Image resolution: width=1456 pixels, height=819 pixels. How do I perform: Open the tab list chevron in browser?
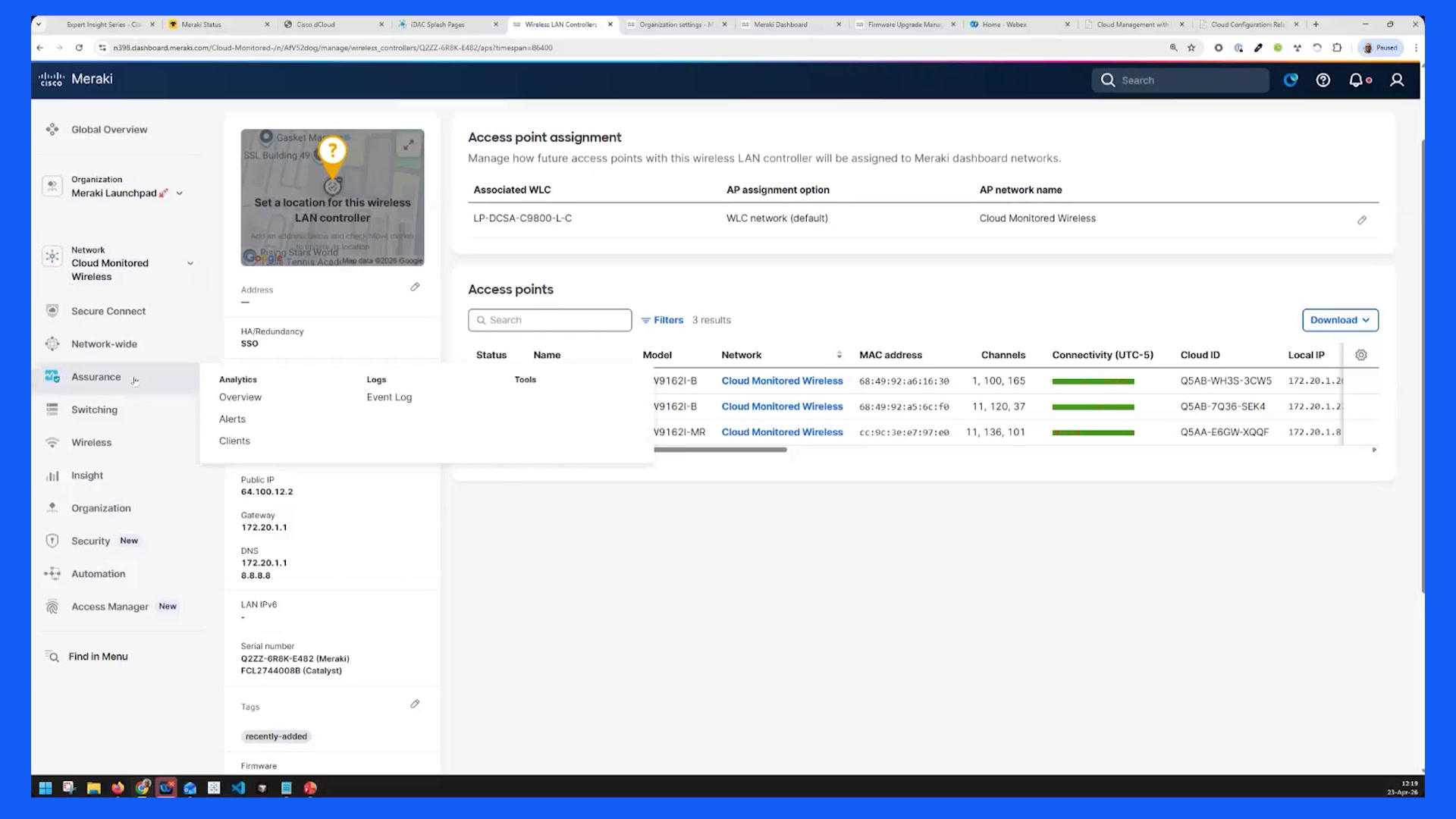tap(39, 24)
